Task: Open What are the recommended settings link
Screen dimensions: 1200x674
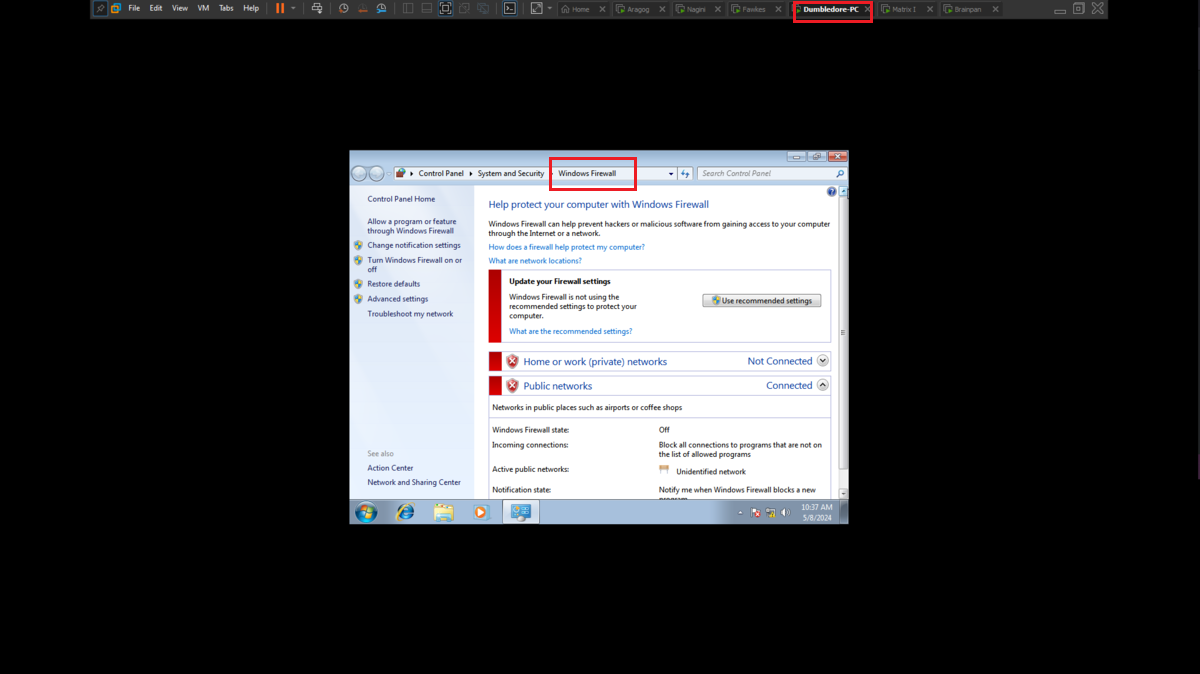Action: tap(570, 331)
